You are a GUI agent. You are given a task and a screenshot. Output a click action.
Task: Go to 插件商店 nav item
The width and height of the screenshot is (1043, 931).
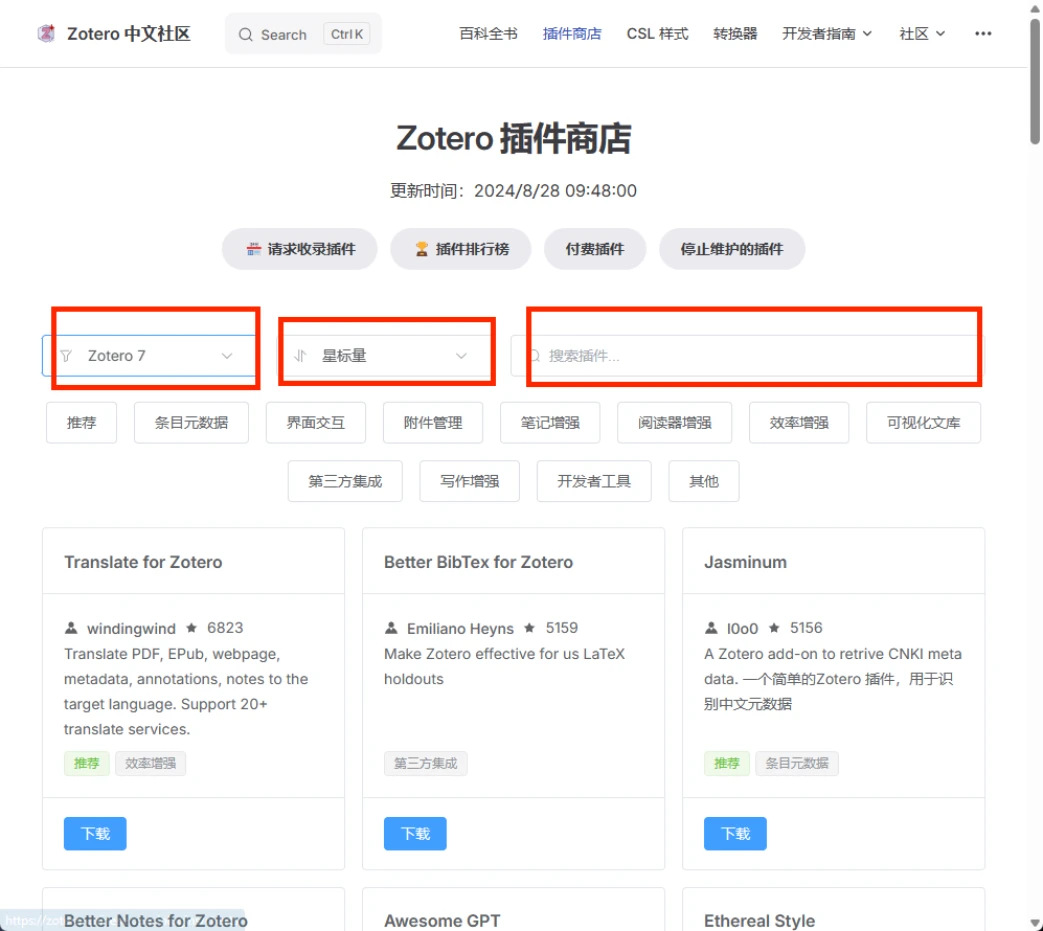pos(572,33)
